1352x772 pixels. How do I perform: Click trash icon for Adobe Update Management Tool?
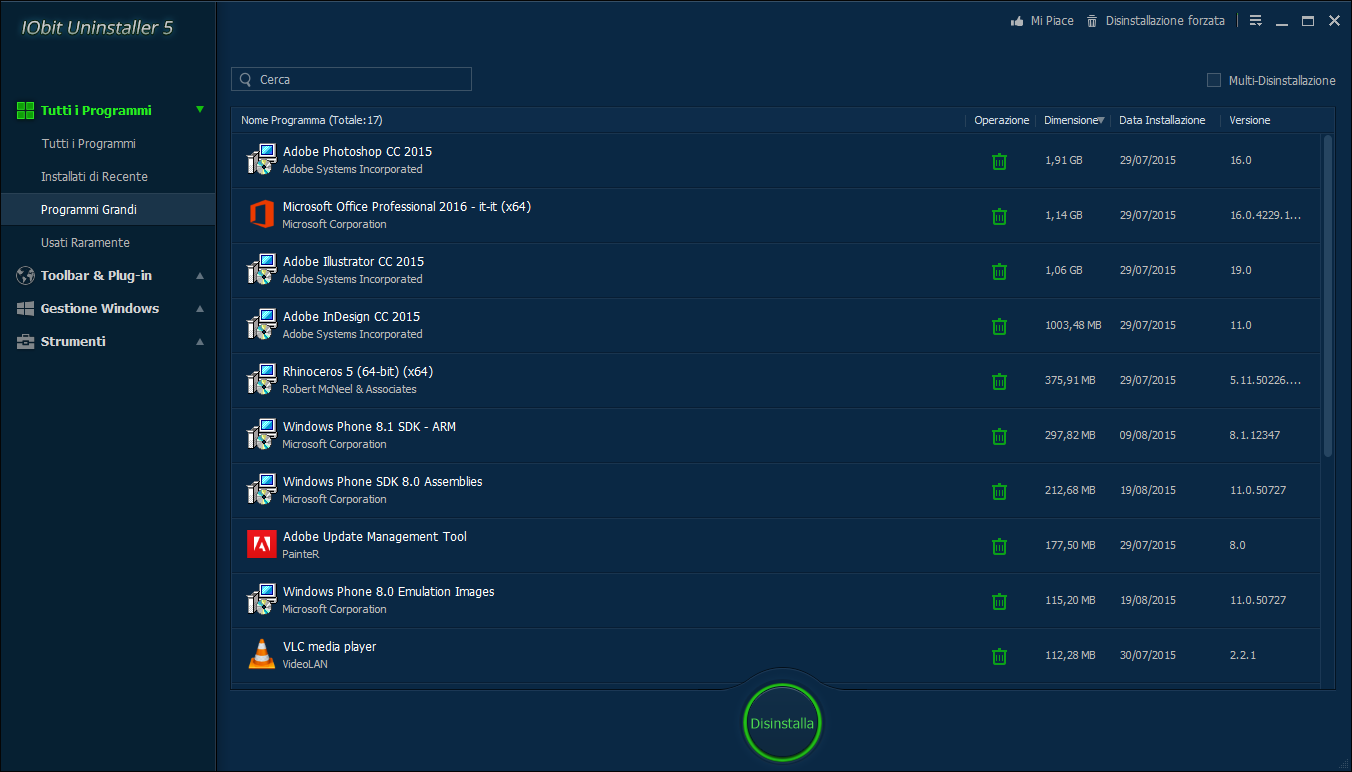click(x=999, y=546)
